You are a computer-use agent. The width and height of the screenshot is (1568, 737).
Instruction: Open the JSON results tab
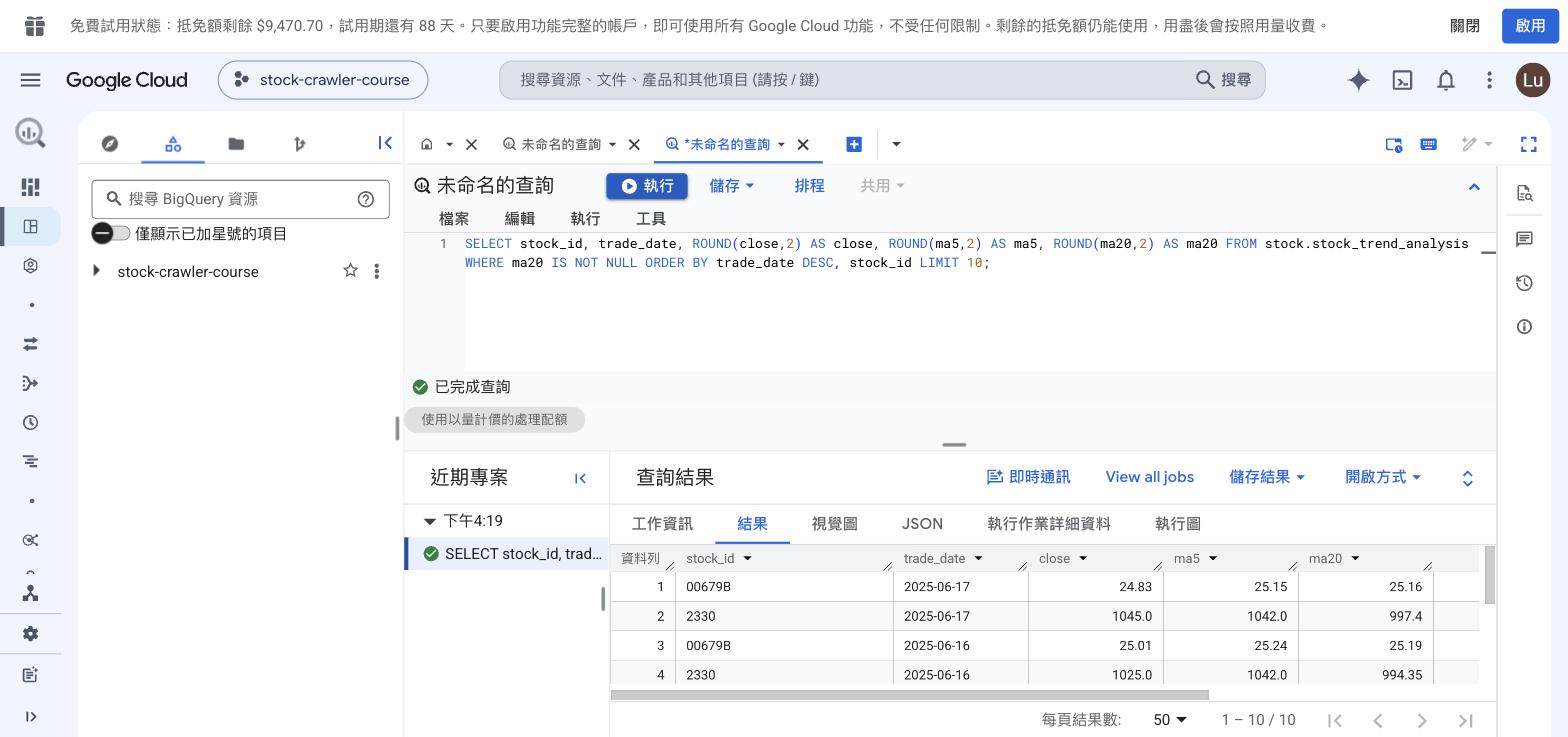[x=922, y=524]
